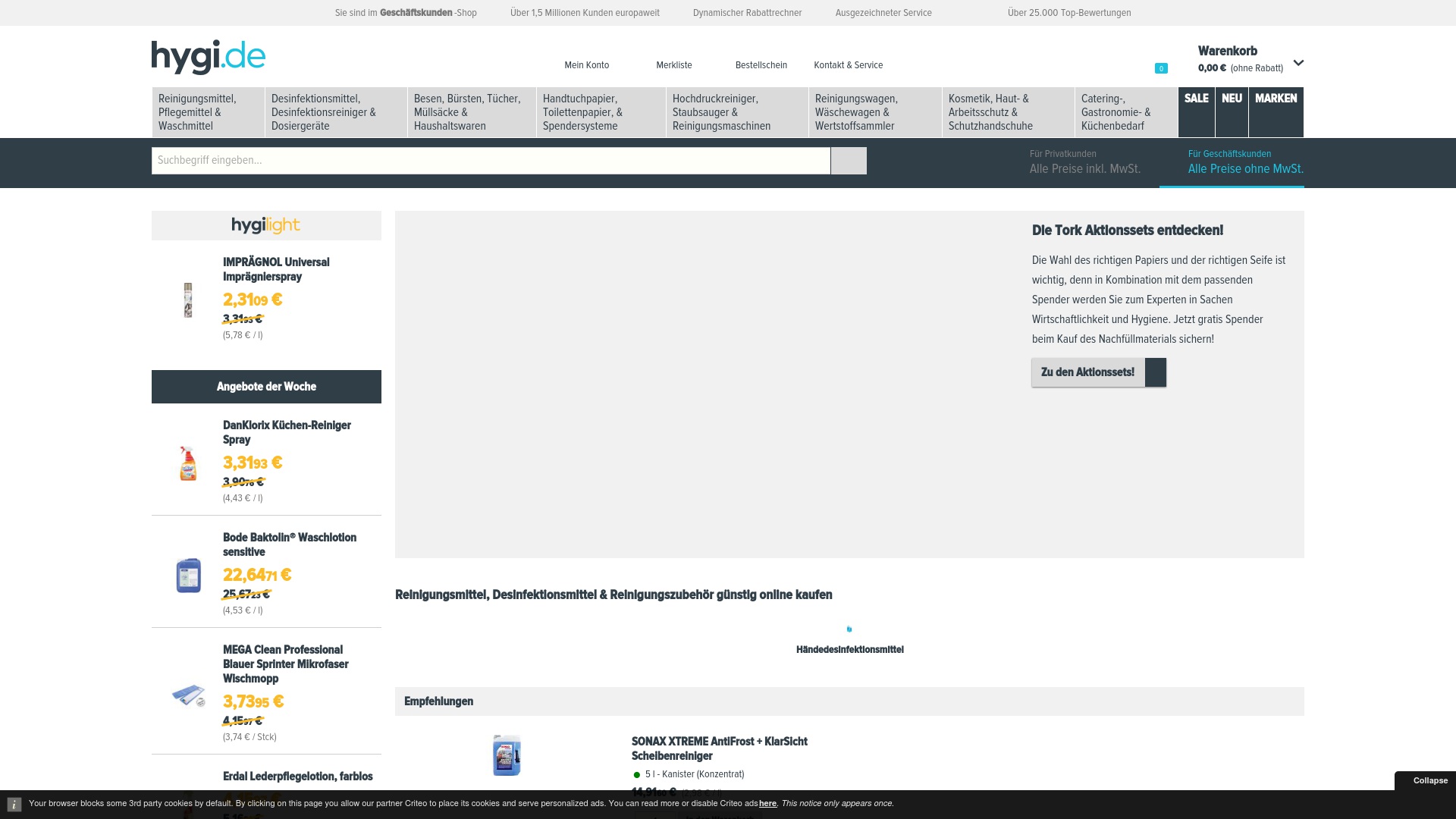The width and height of the screenshot is (1456, 819).
Task: Click Ausgezeichneter Service top bar text
Action: (x=883, y=13)
